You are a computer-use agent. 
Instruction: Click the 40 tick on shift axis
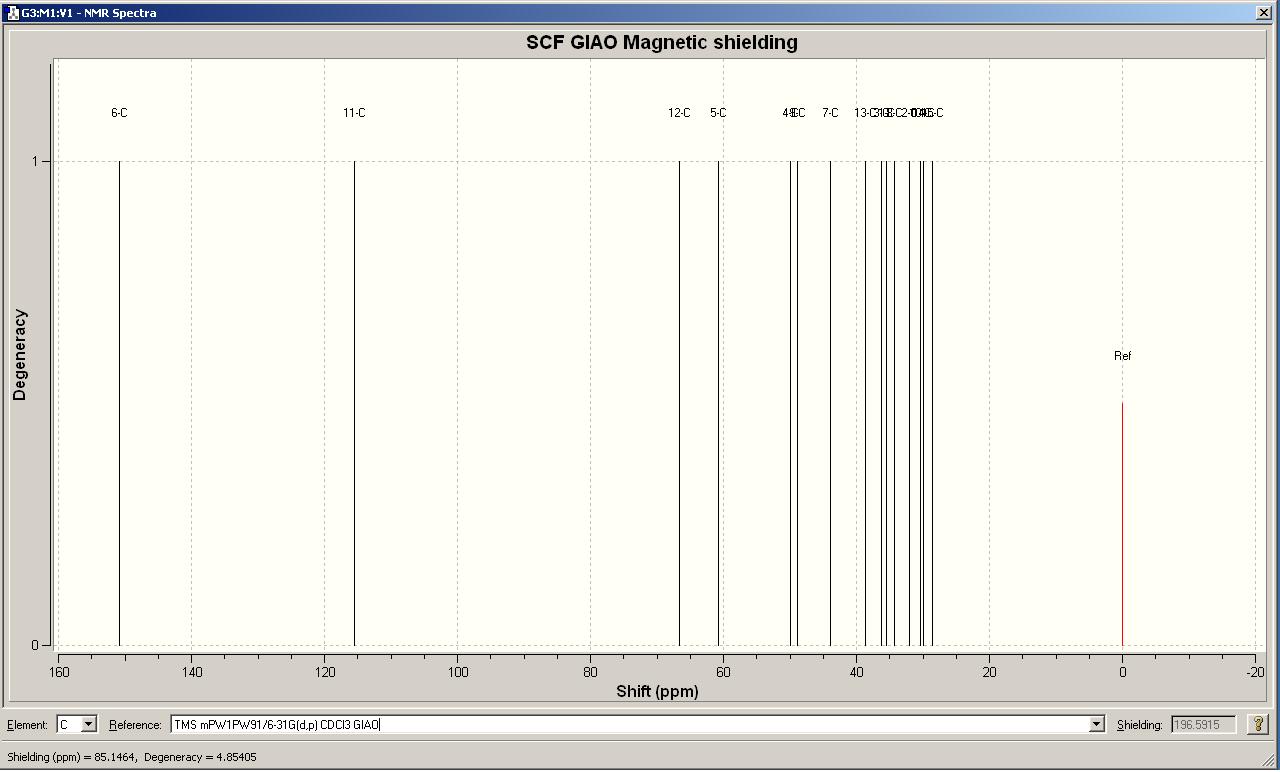click(x=856, y=672)
